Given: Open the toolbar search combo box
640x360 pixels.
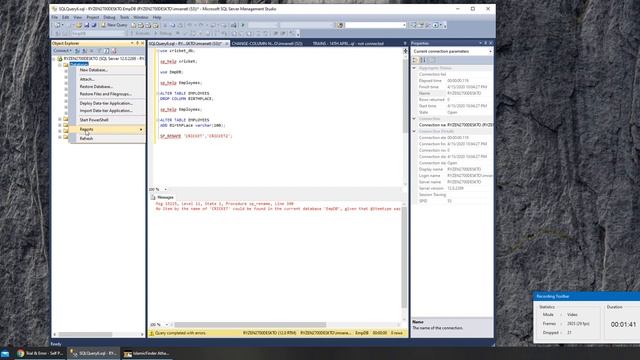Looking at the screenshot, I should [x=375, y=25].
